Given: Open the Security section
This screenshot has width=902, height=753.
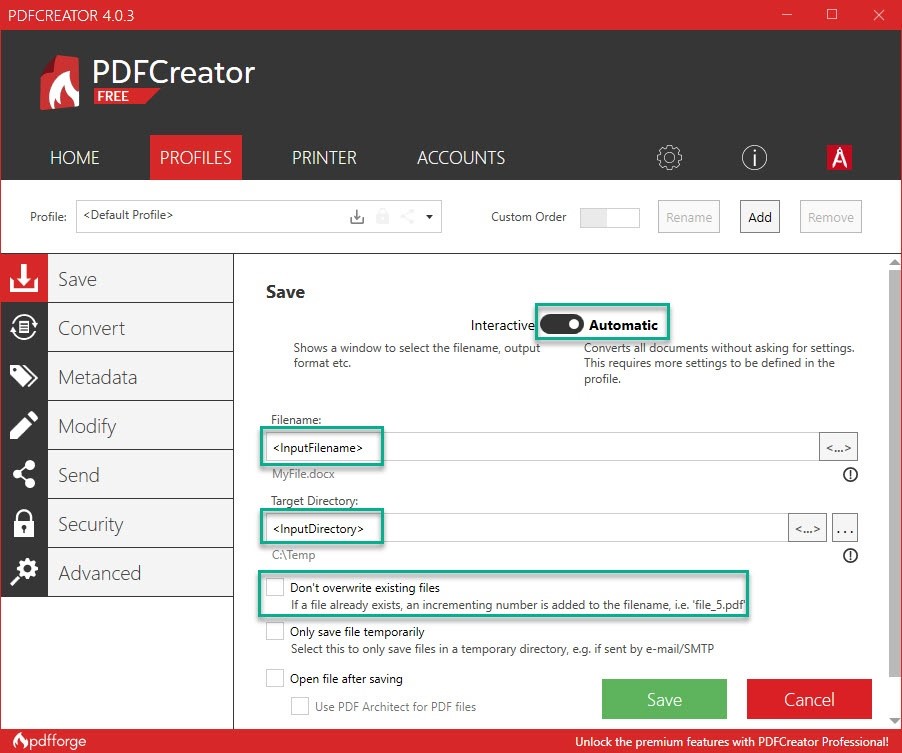Looking at the screenshot, I should click(x=140, y=523).
